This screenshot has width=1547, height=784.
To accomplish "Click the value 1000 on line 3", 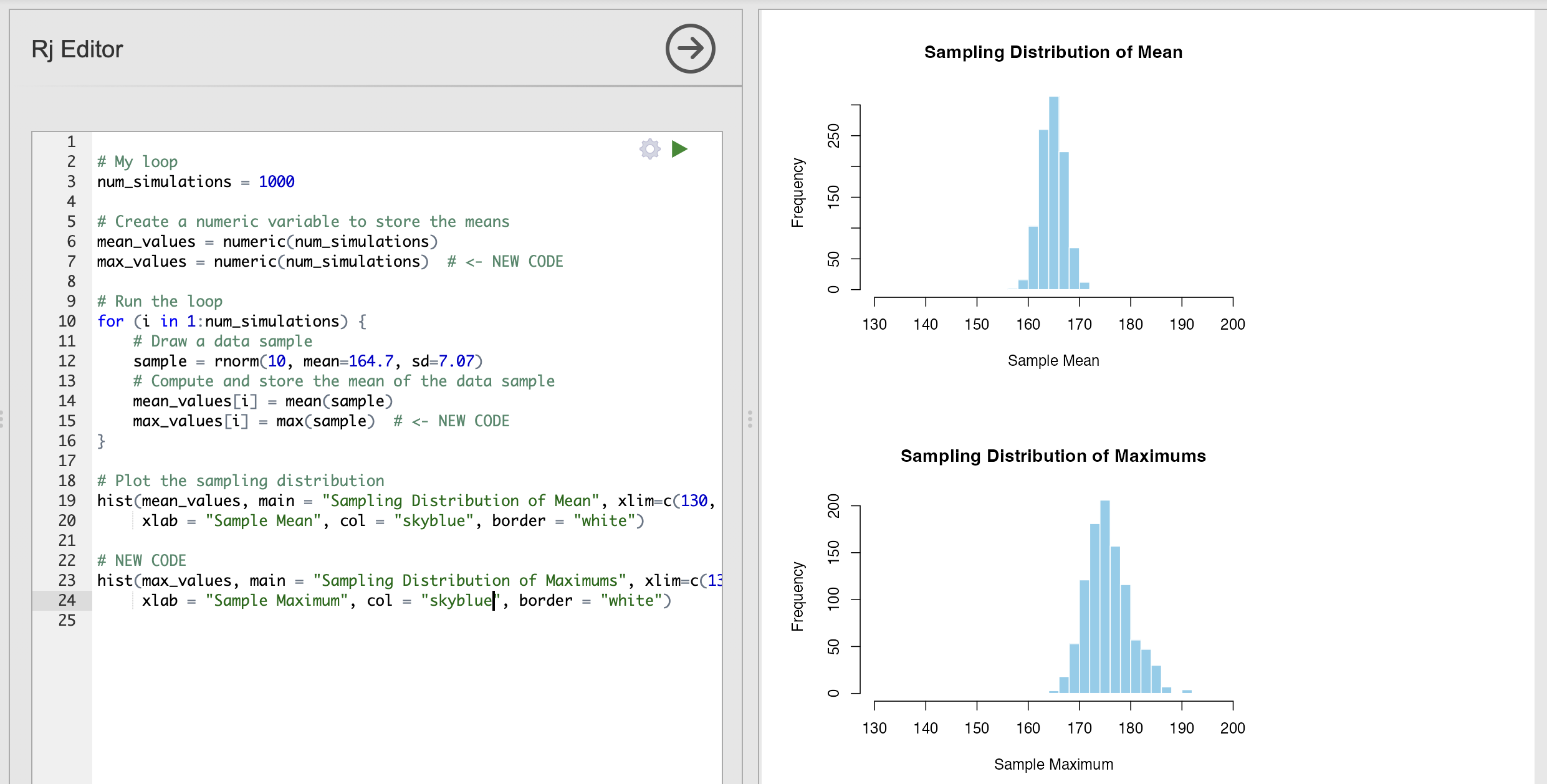I will 277,182.
